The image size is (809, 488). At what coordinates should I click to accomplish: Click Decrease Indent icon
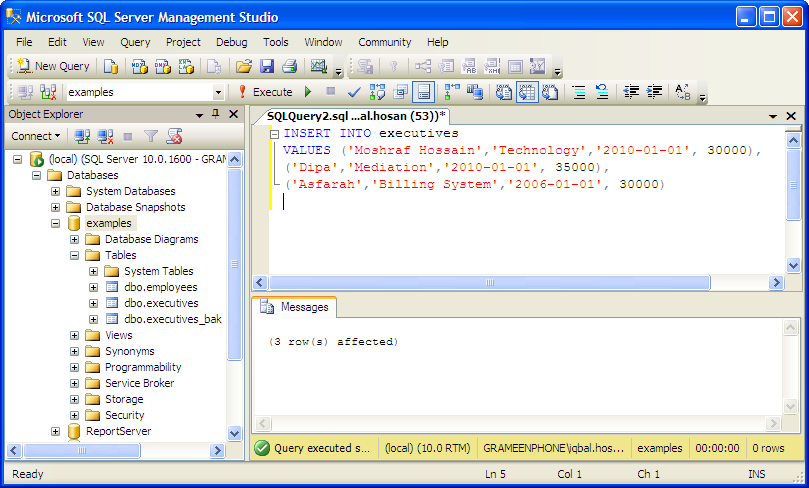coord(630,92)
